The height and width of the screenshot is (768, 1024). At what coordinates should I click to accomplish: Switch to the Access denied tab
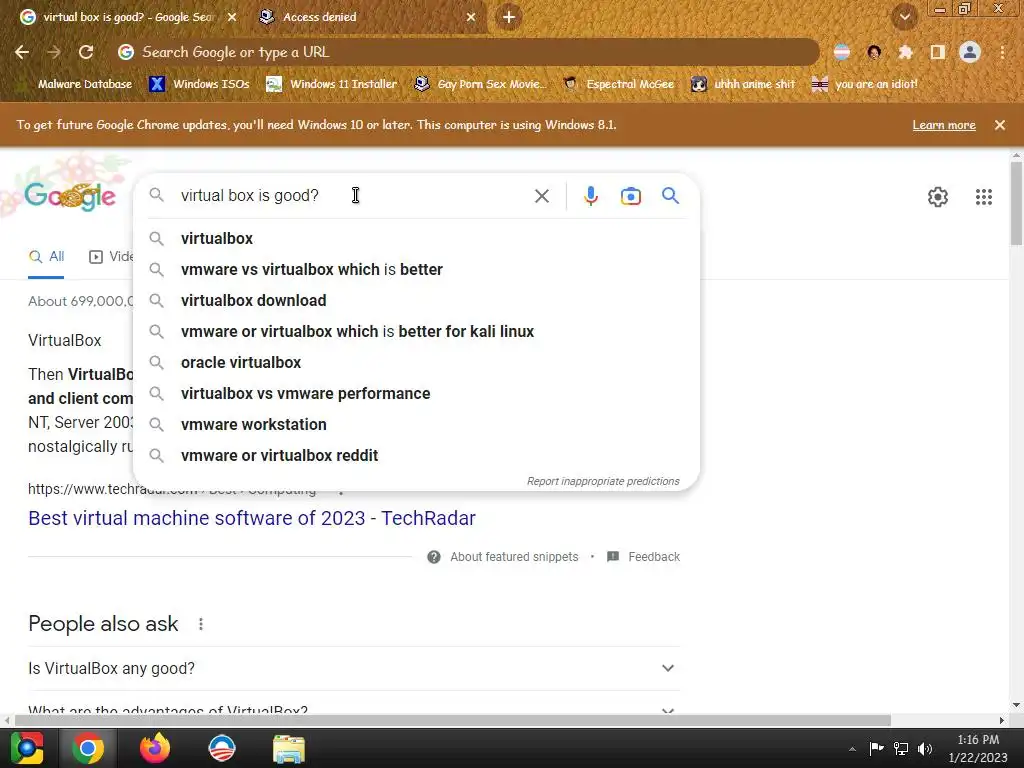point(366,17)
